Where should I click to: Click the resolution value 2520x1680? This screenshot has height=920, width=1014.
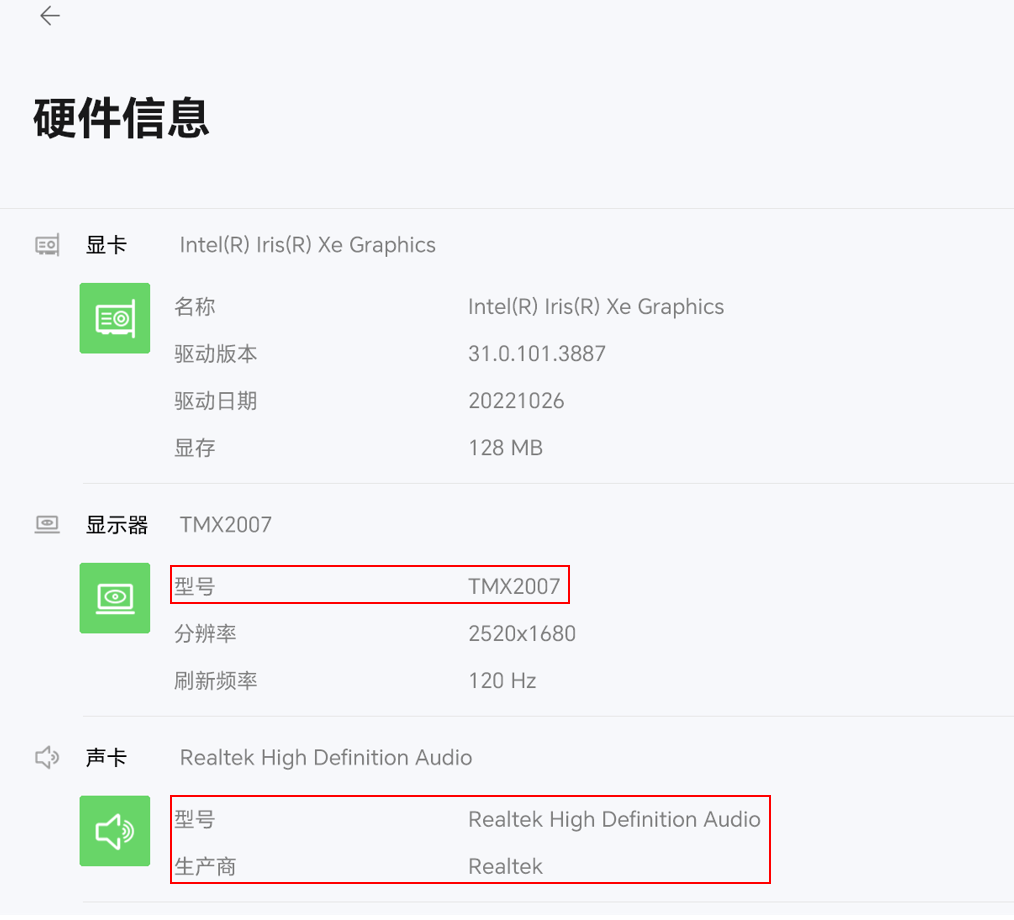pyautogui.click(x=522, y=634)
